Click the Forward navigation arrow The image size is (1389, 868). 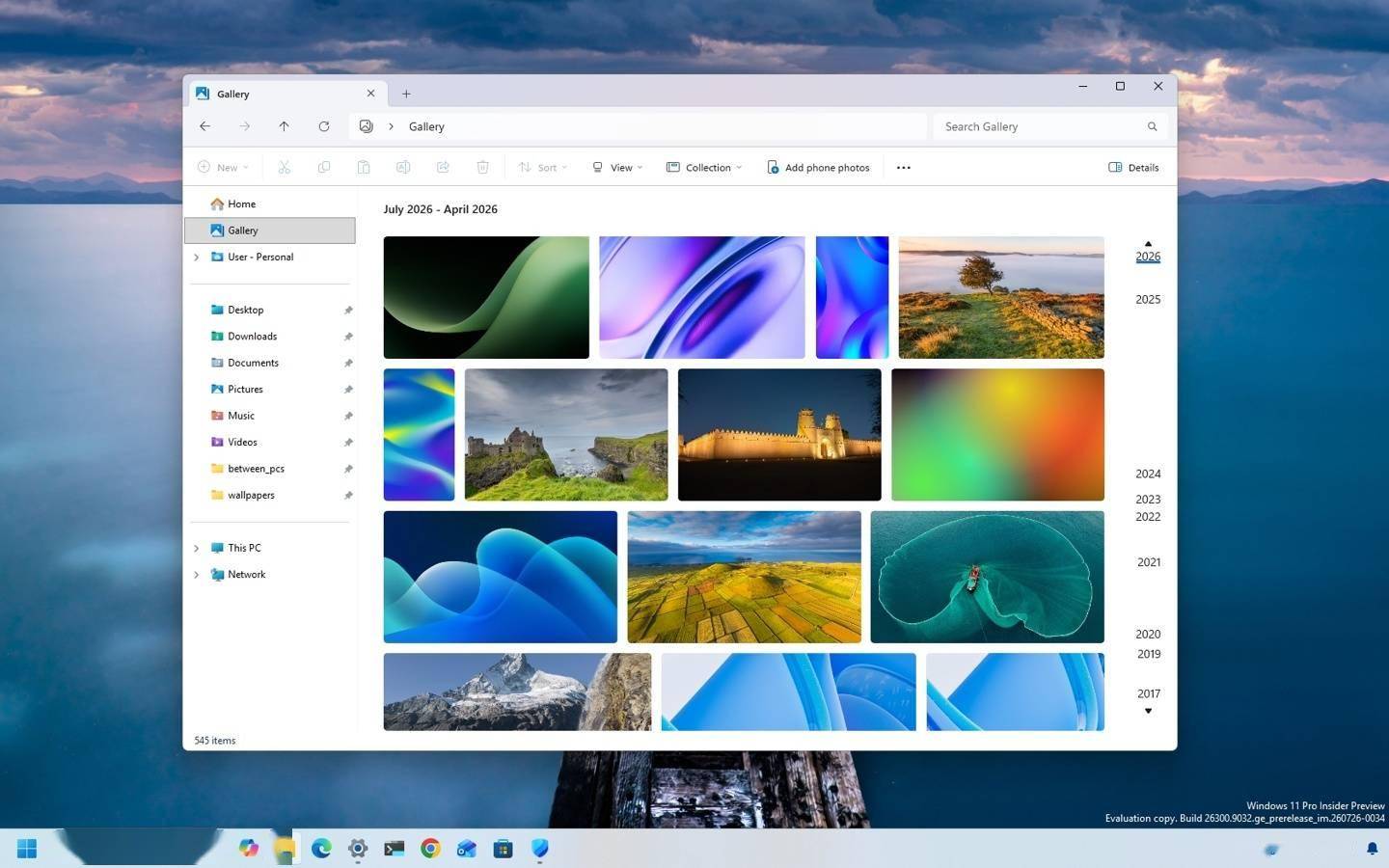pyautogui.click(x=244, y=126)
